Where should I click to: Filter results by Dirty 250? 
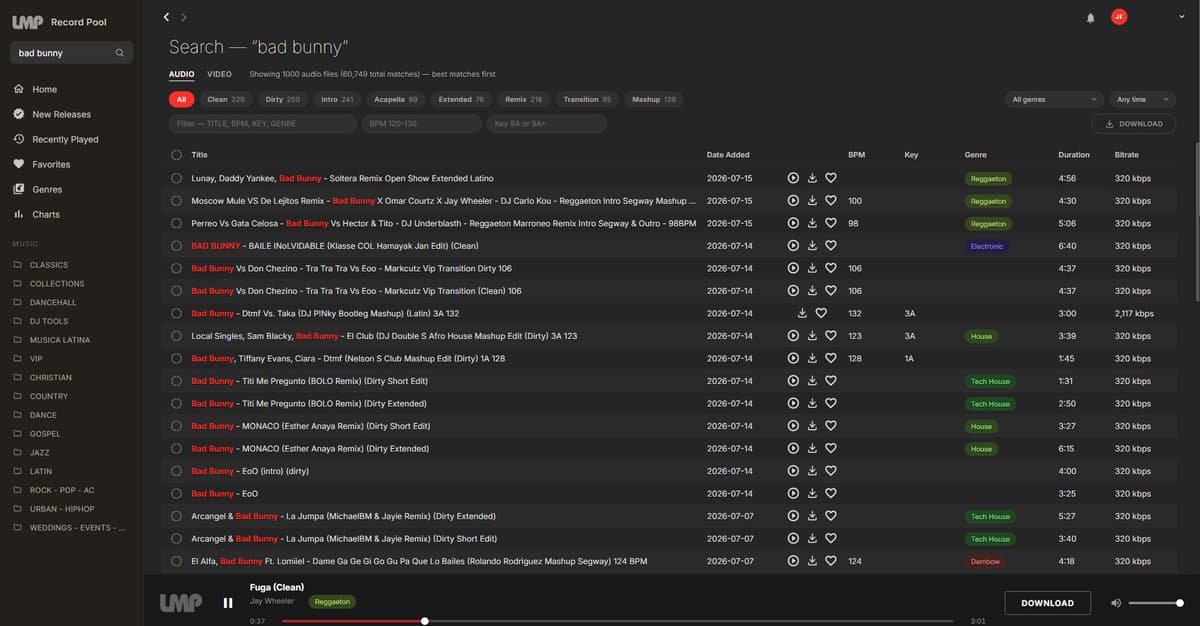282,99
